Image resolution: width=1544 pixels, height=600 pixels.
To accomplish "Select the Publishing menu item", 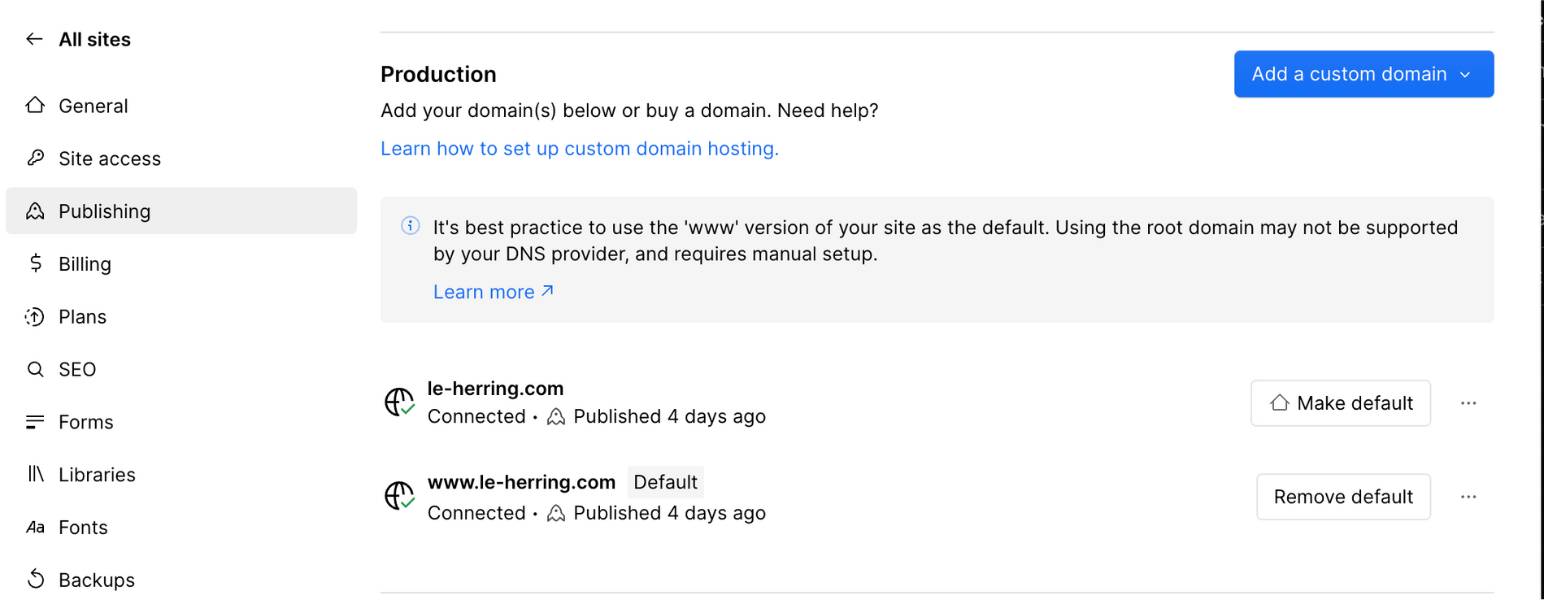I will click(x=181, y=211).
